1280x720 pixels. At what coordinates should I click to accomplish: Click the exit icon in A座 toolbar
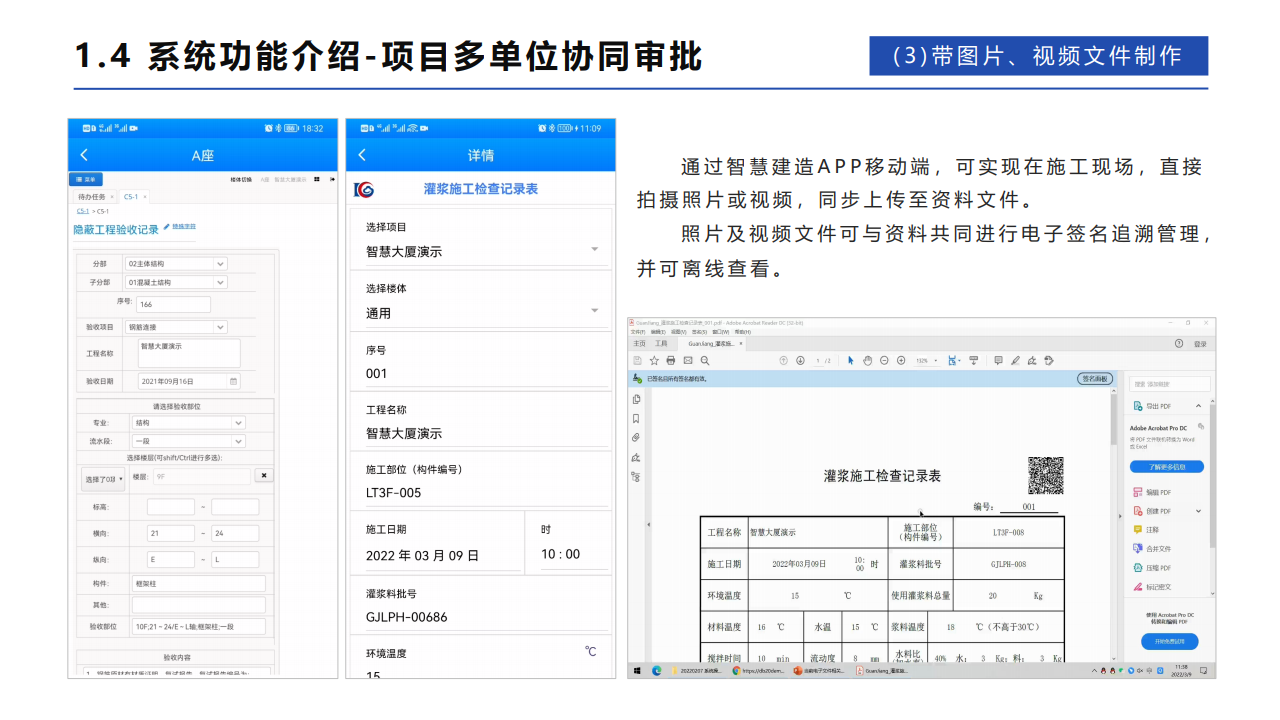pyautogui.click(x=332, y=179)
